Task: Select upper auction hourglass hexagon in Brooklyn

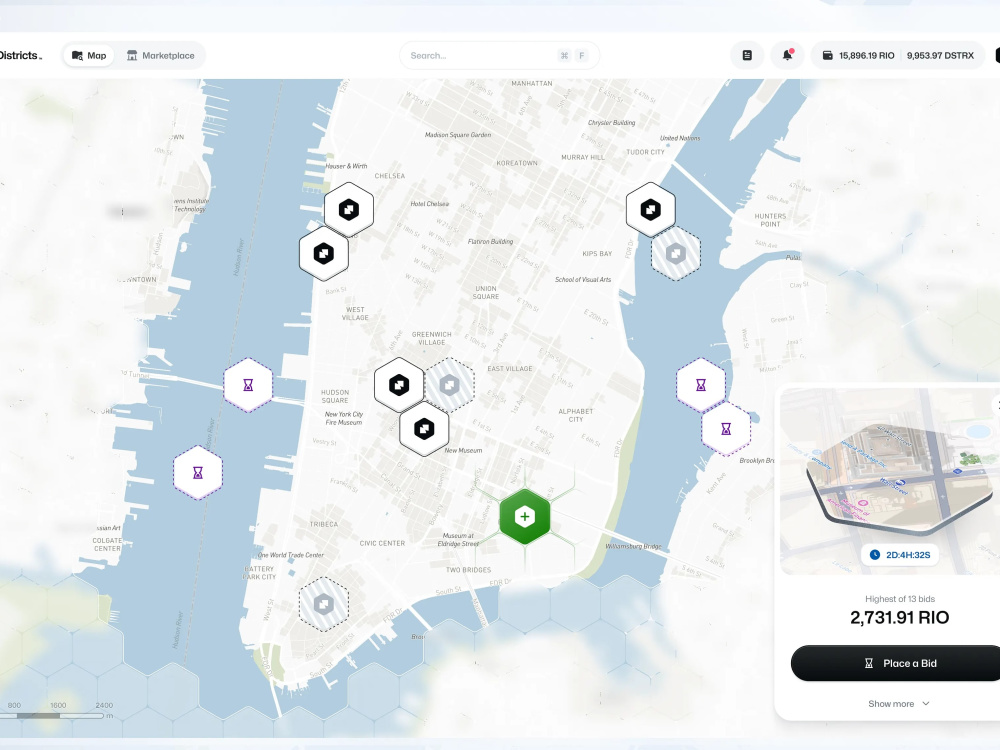Action: (x=701, y=385)
